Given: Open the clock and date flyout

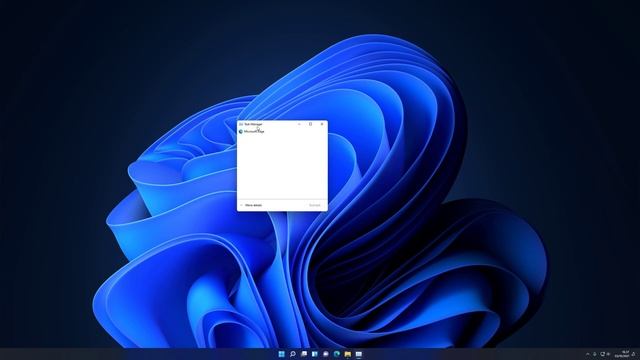Looking at the screenshot, I should tap(622, 354).
